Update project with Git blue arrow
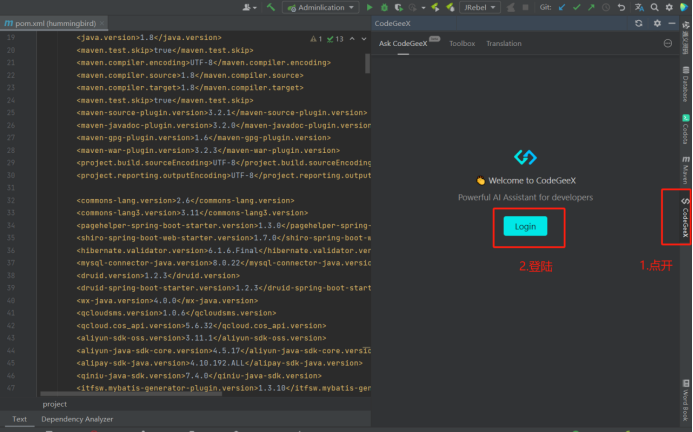Screen dimensions: 693x432 tap(562, 7)
